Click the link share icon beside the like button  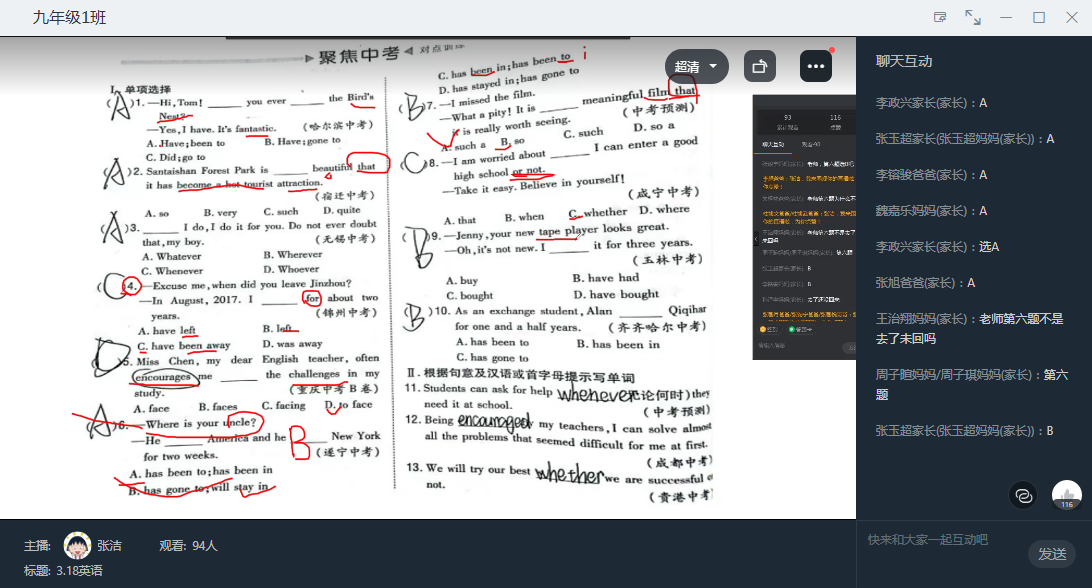click(1023, 494)
